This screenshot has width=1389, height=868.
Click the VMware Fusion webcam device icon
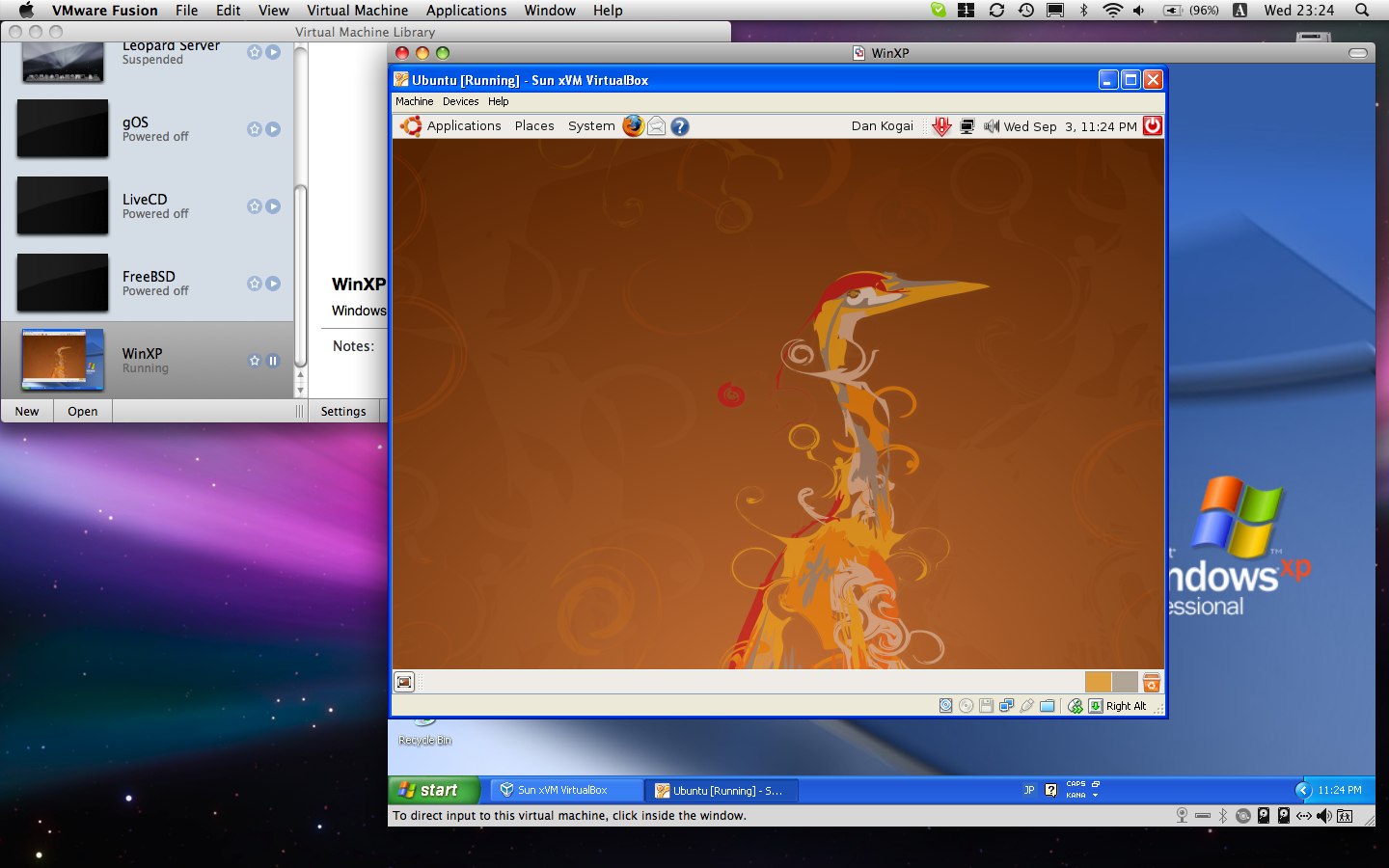1182,816
